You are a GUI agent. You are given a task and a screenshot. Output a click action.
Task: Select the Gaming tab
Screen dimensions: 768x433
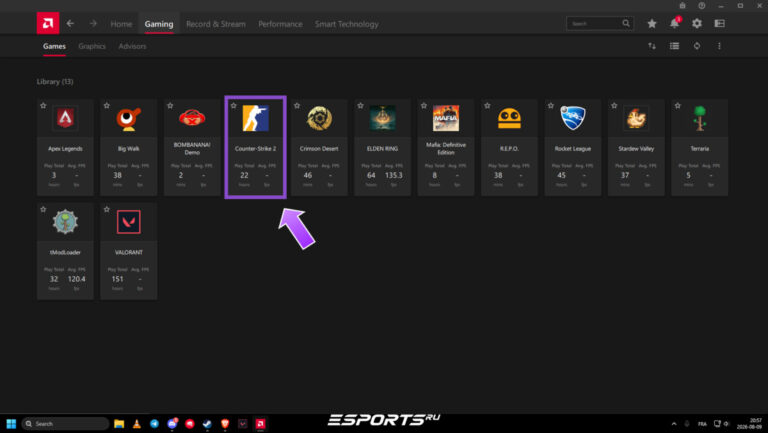[159, 24]
